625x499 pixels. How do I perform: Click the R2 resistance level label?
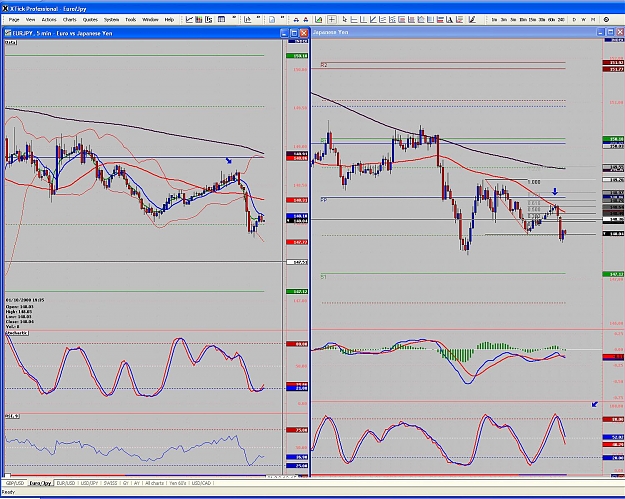(x=324, y=65)
